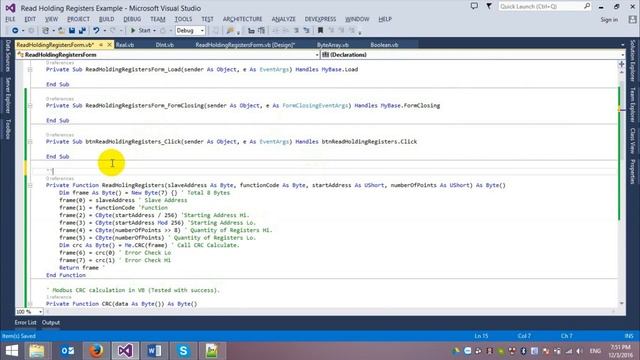Collapse the ReadHoldingRegistersForm_Load sub

tap(30, 70)
